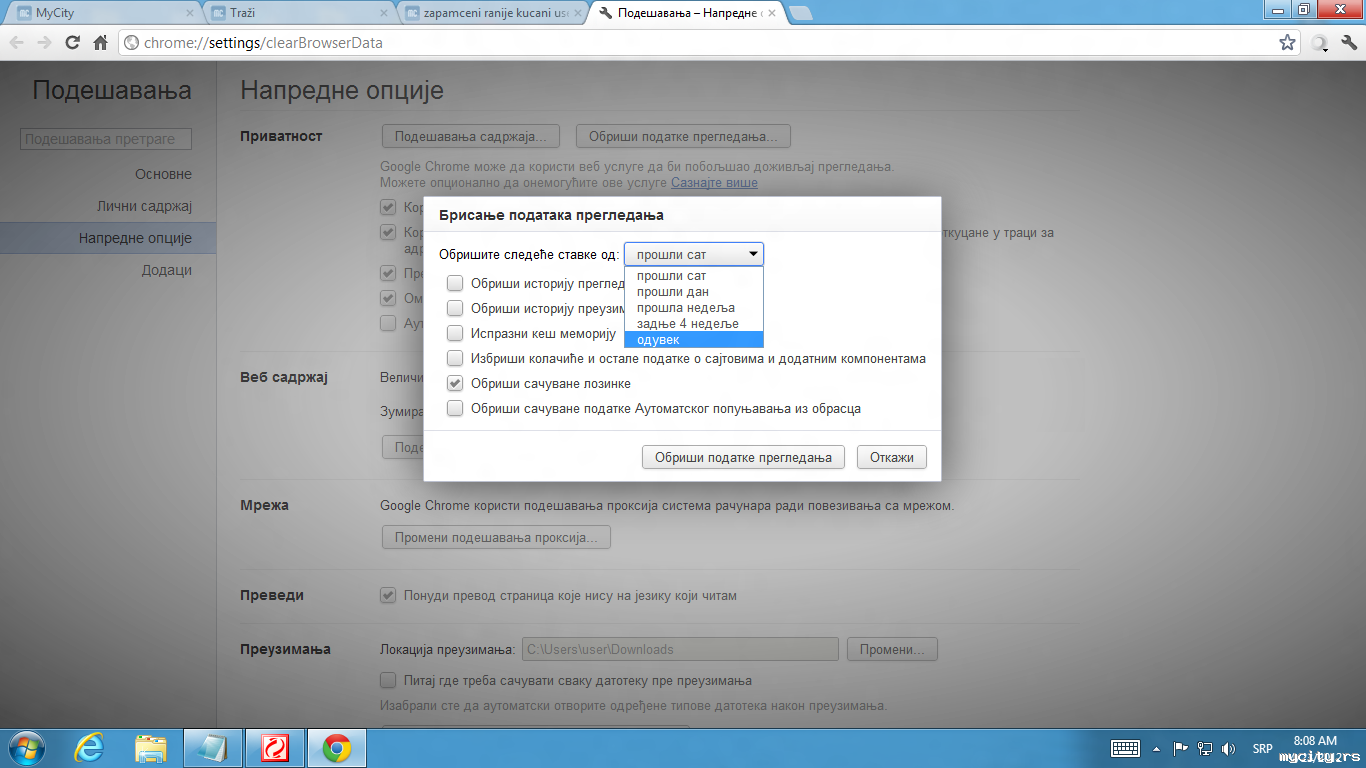This screenshot has width=1366, height=768.
Task: Click the browser forward arrow
Action: (44, 43)
